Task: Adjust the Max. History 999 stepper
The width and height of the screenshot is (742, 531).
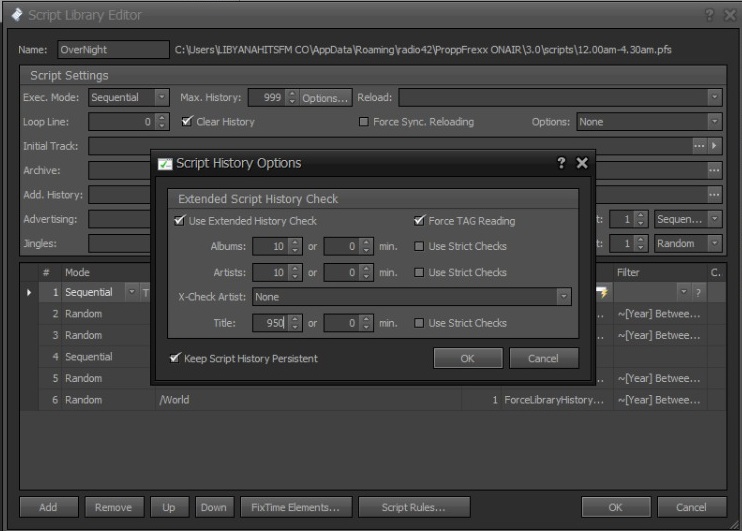Action: (292, 97)
